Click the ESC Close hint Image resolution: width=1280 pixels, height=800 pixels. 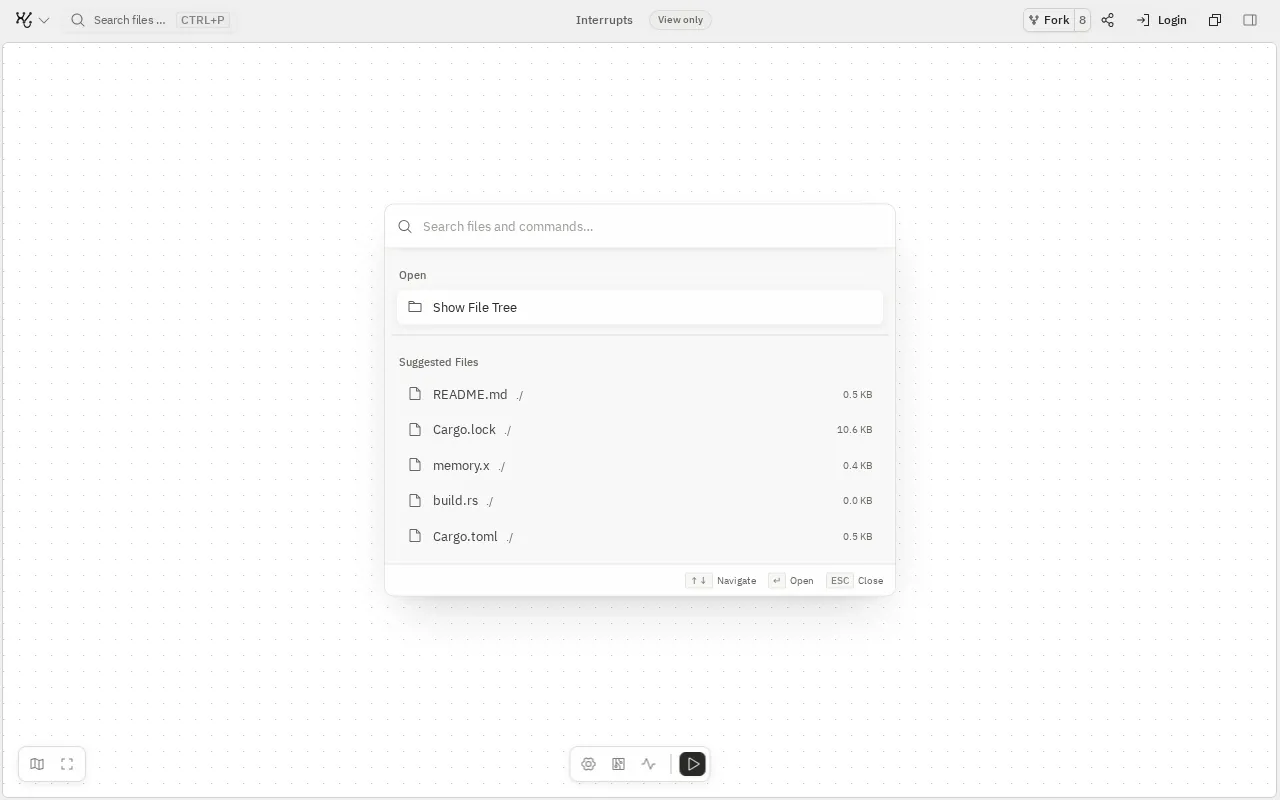click(x=855, y=581)
